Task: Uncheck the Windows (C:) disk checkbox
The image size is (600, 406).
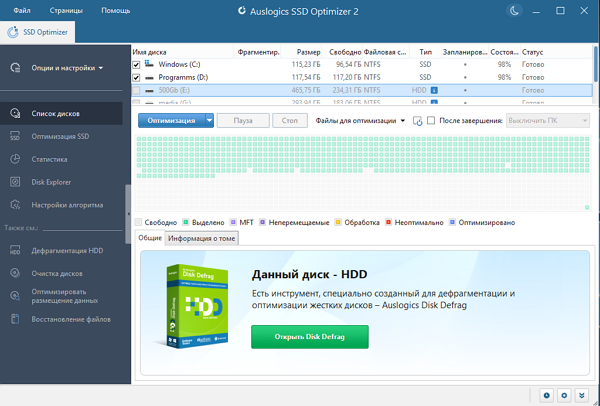Action: pyautogui.click(x=136, y=65)
